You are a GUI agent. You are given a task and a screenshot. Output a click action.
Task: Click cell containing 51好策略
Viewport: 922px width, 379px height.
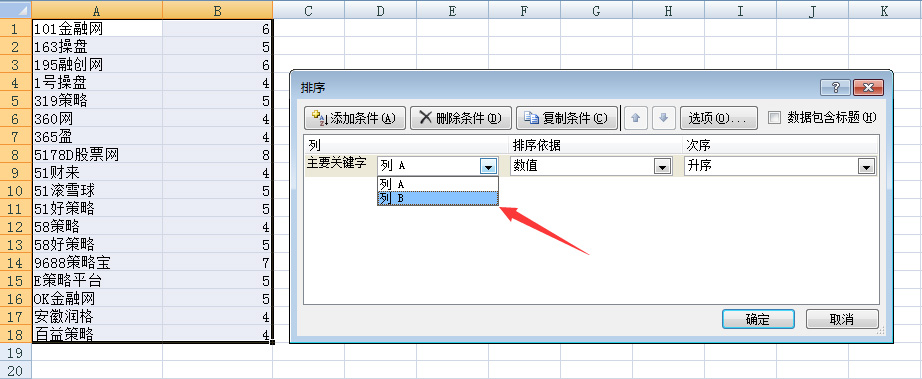[x=97, y=209]
